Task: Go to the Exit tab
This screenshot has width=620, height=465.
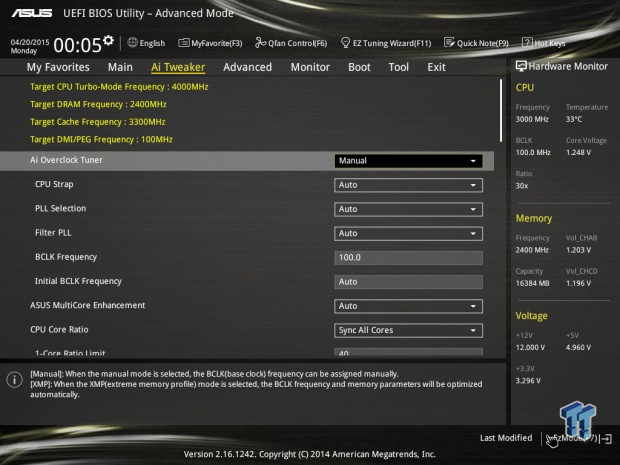Action: (x=436, y=67)
